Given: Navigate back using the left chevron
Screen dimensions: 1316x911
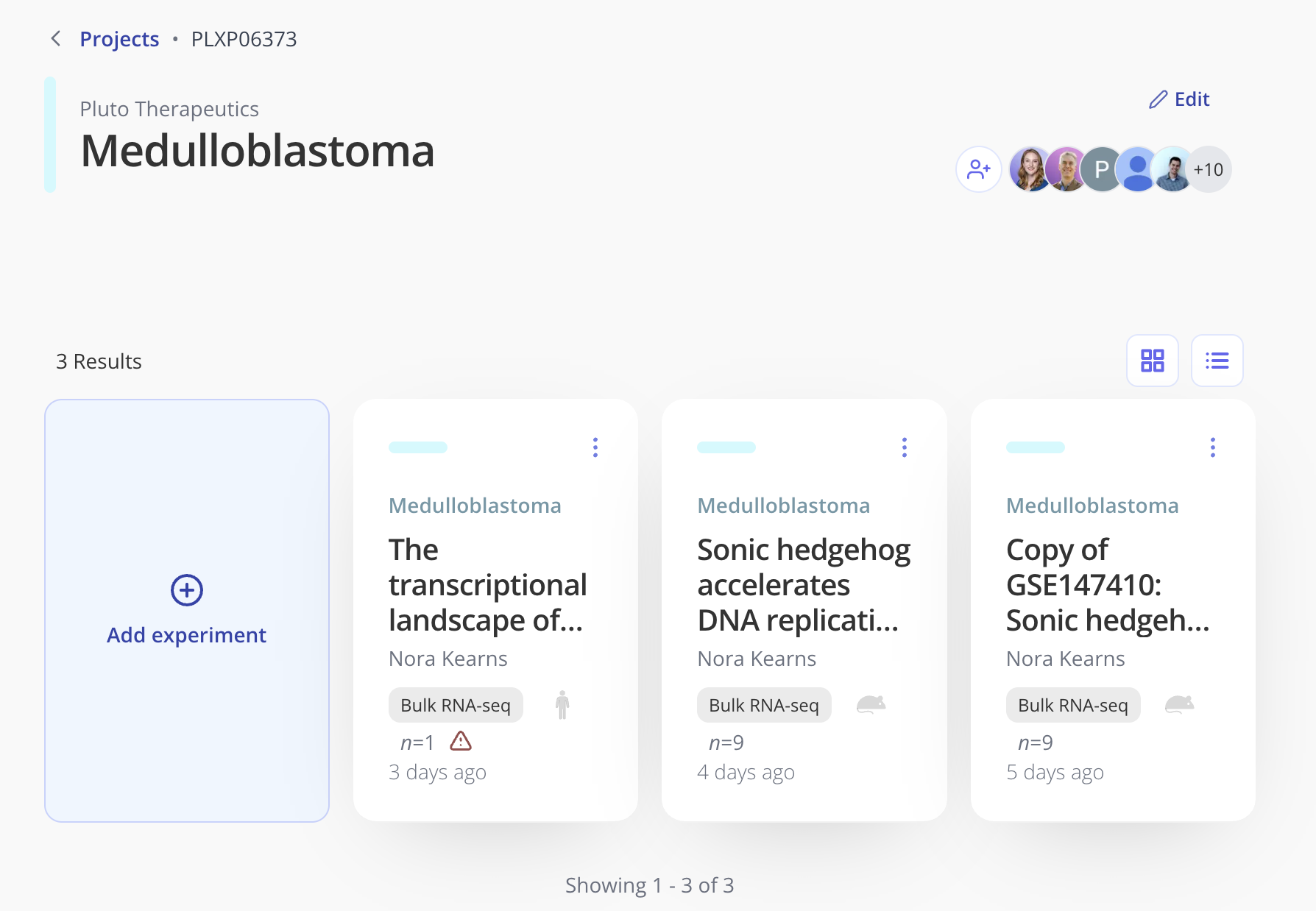Looking at the screenshot, I should pyautogui.click(x=55, y=38).
